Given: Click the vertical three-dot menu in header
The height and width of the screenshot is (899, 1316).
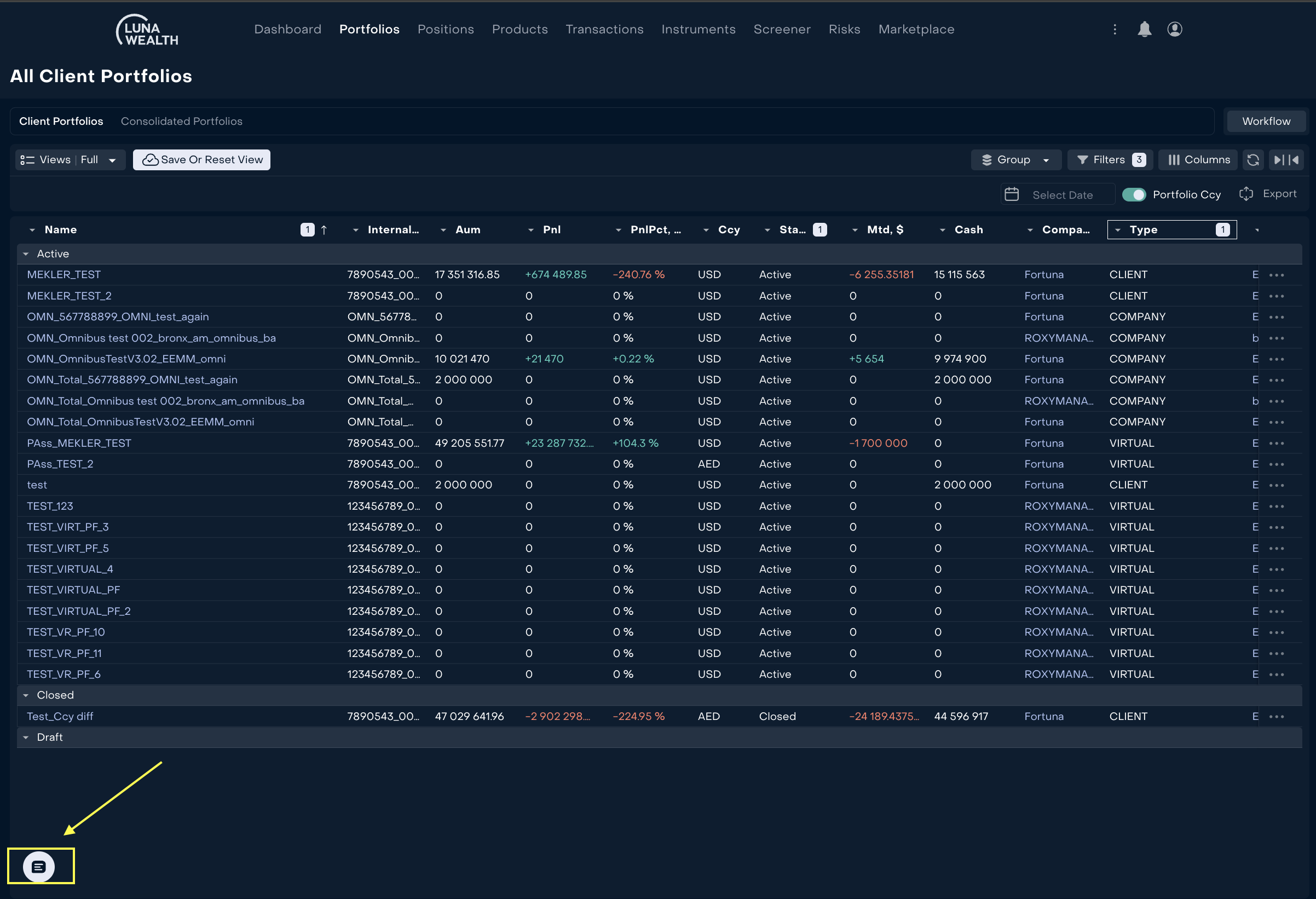Looking at the screenshot, I should click(x=1115, y=30).
